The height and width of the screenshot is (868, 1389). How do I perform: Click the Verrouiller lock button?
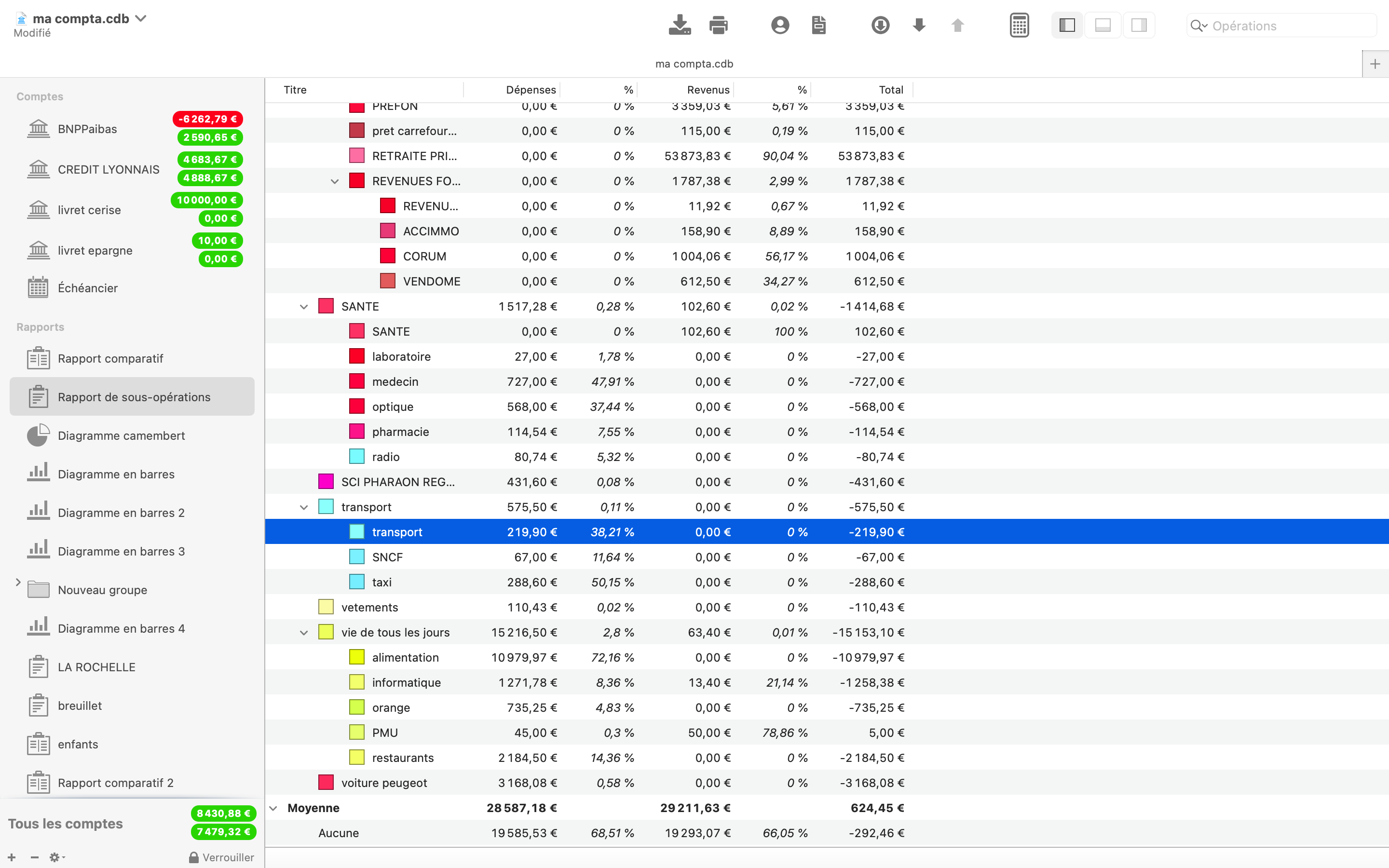(x=221, y=857)
